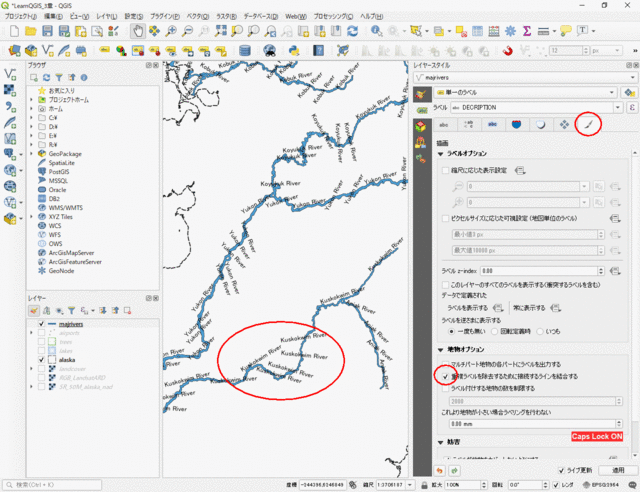Open label Shadow tab icon
This screenshot has height=492, width=640.
click(540, 124)
